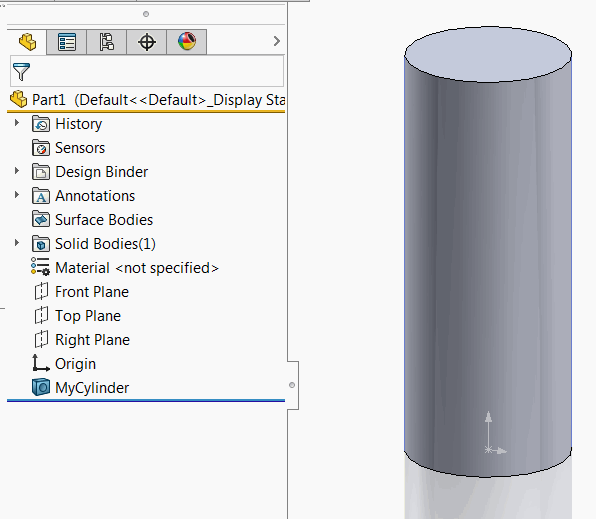Show more tabs with right chevron
This screenshot has height=519, width=596.
click(277, 41)
